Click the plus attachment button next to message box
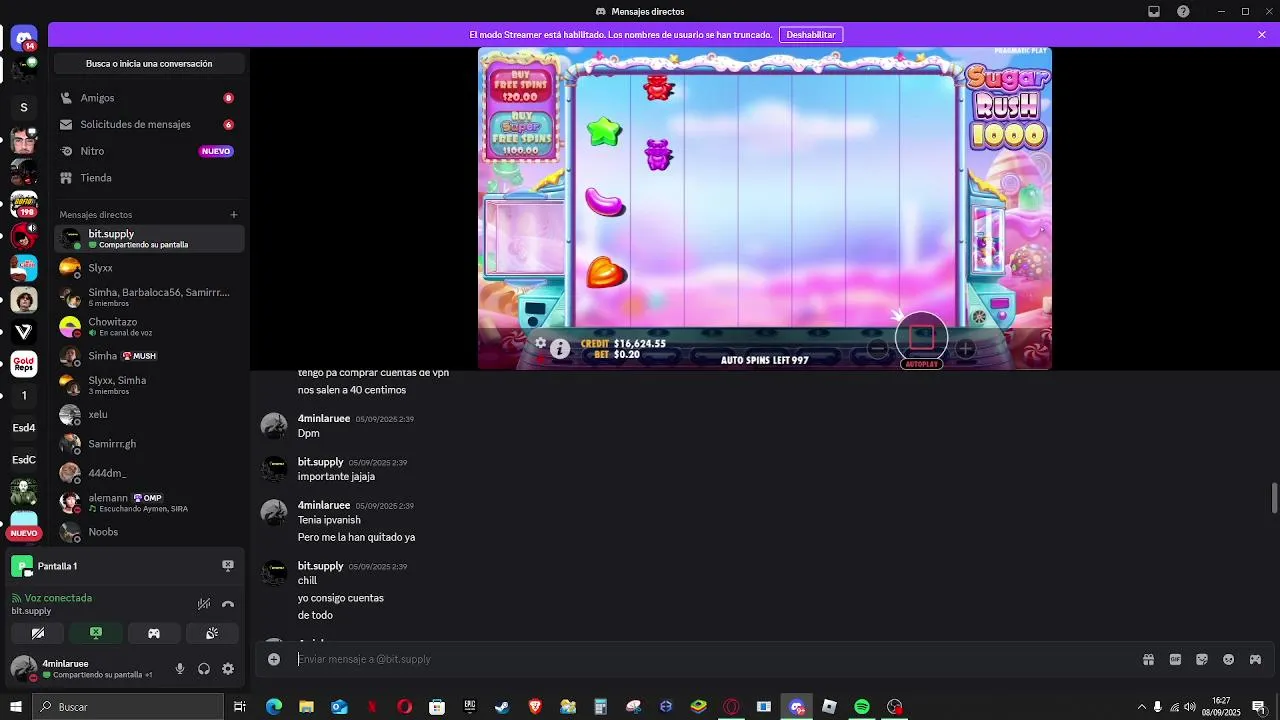1280x720 pixels. [x=274, y=659]
